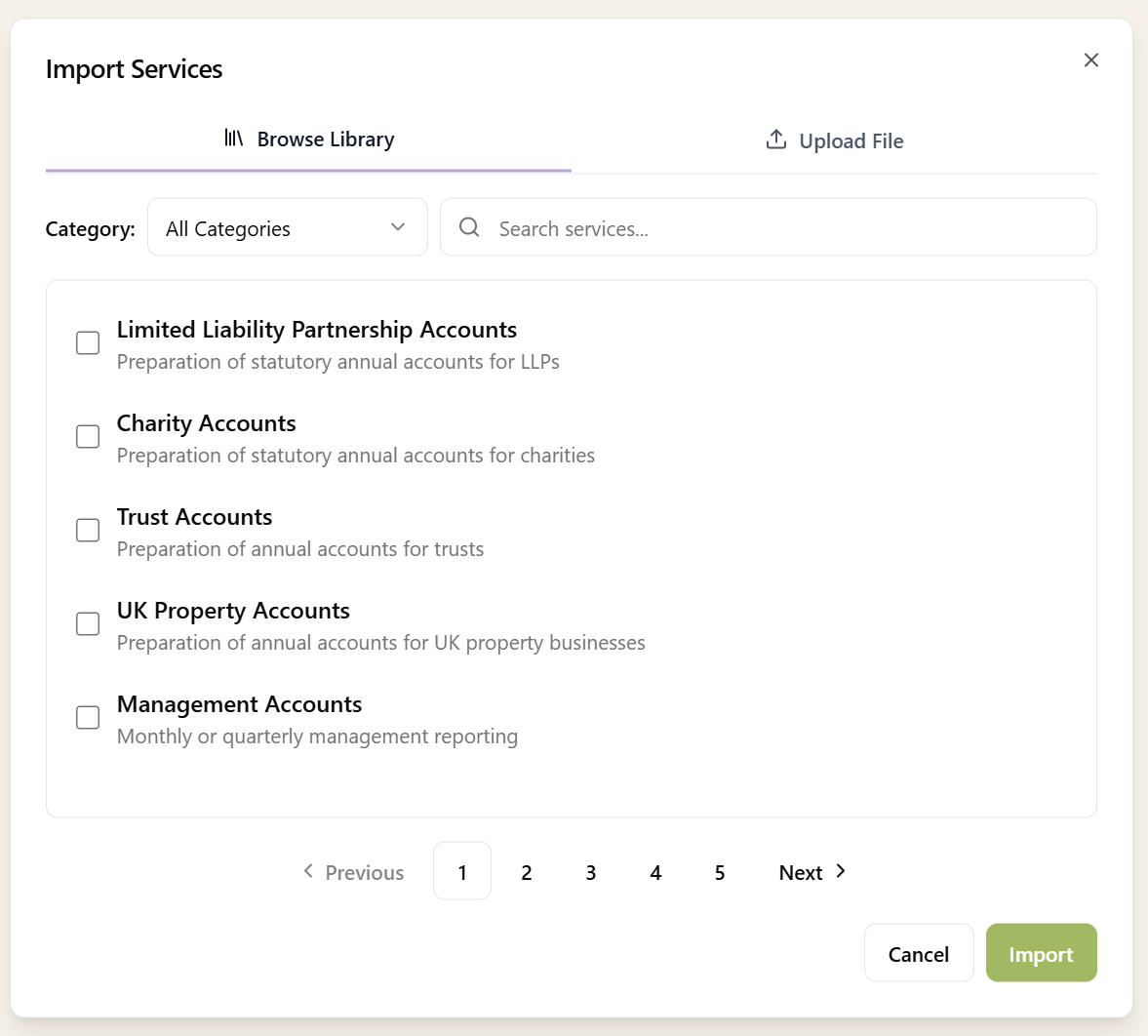Click the Management Accounts title
The image size is (1148, 1036).
coord(239,704)
